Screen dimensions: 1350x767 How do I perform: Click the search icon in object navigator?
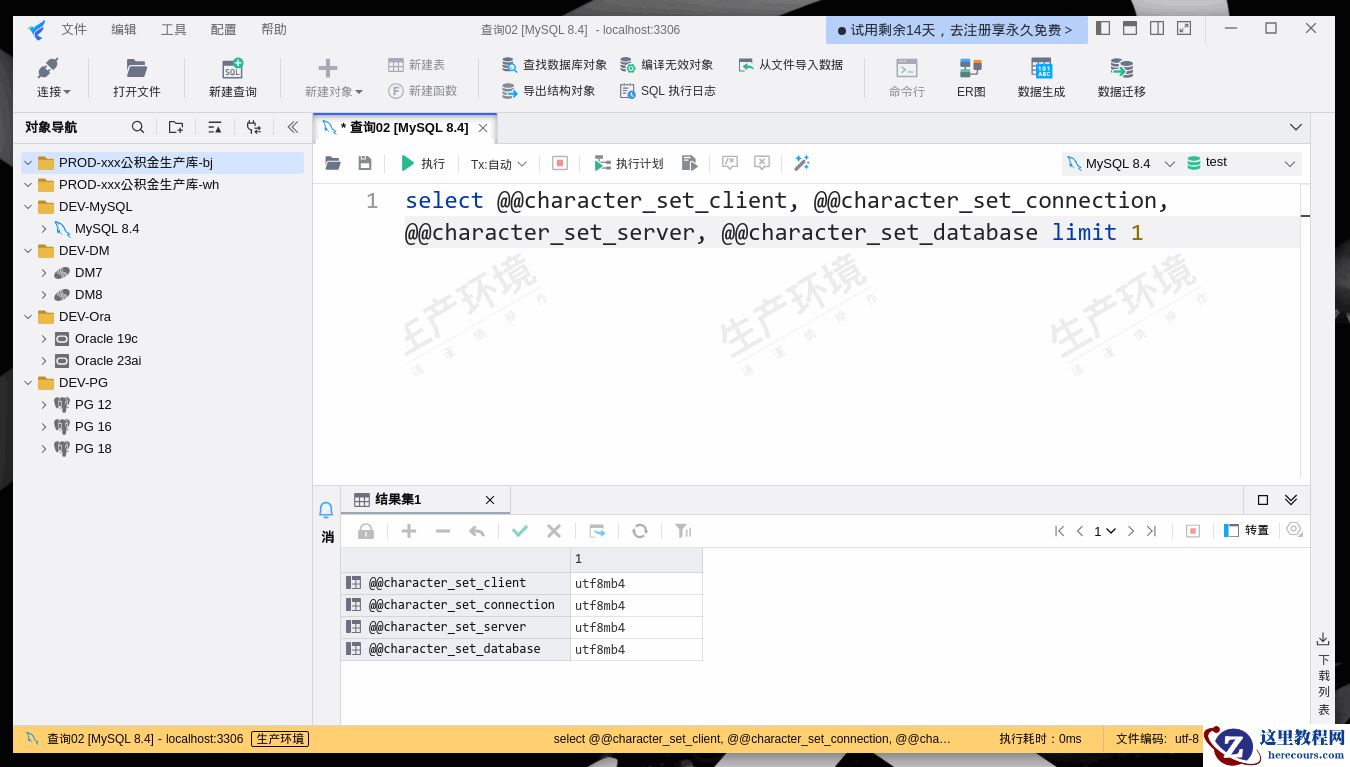click(138, 127)
